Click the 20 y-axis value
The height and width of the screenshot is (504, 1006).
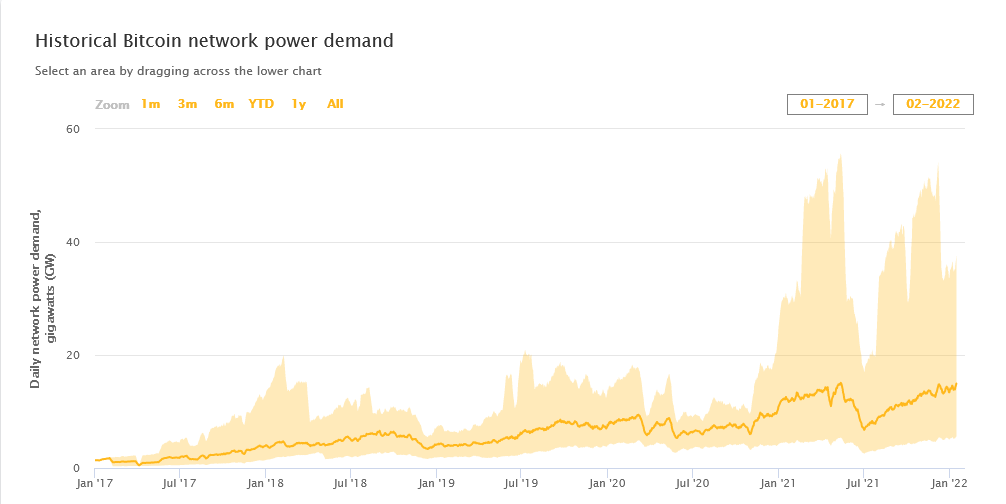[x=73, y=356]
